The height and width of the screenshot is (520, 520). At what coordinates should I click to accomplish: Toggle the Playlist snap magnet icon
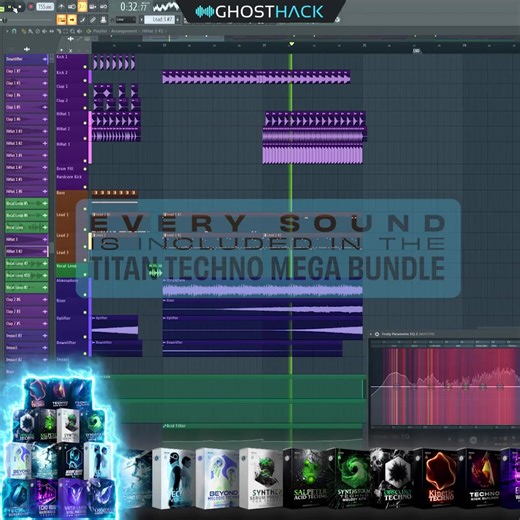point(14,31)
